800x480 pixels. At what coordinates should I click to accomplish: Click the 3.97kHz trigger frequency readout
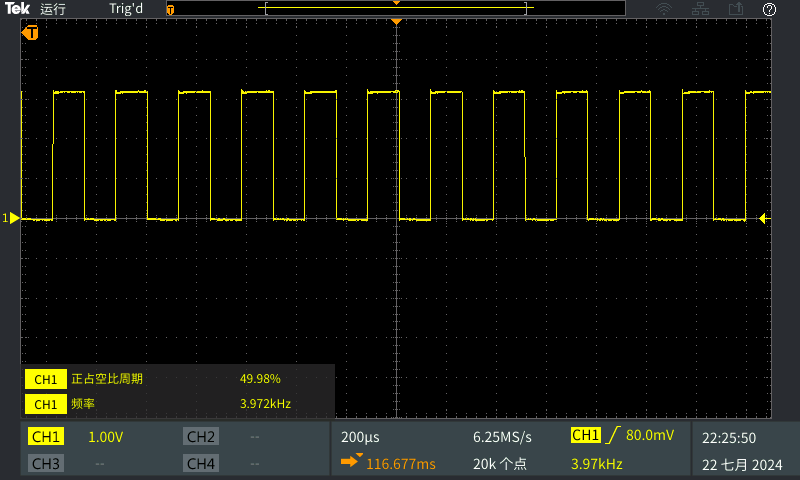596,464
